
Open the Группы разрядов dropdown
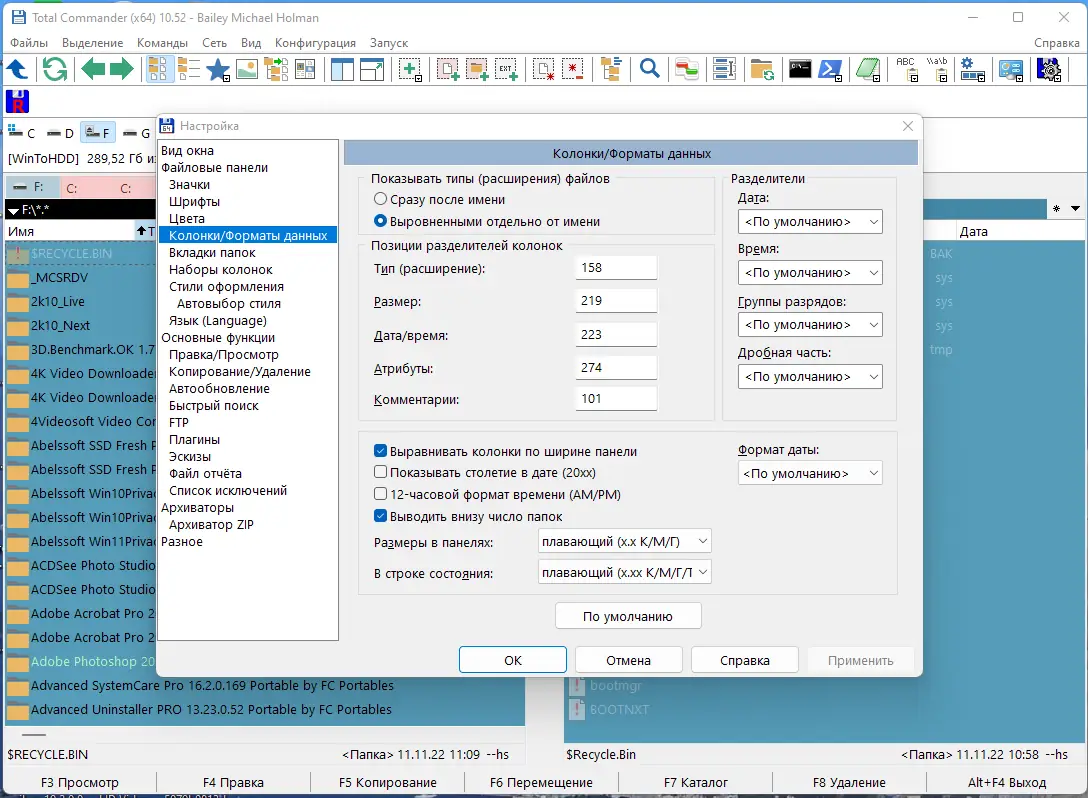pyautogui.click(x=810, y=325)
